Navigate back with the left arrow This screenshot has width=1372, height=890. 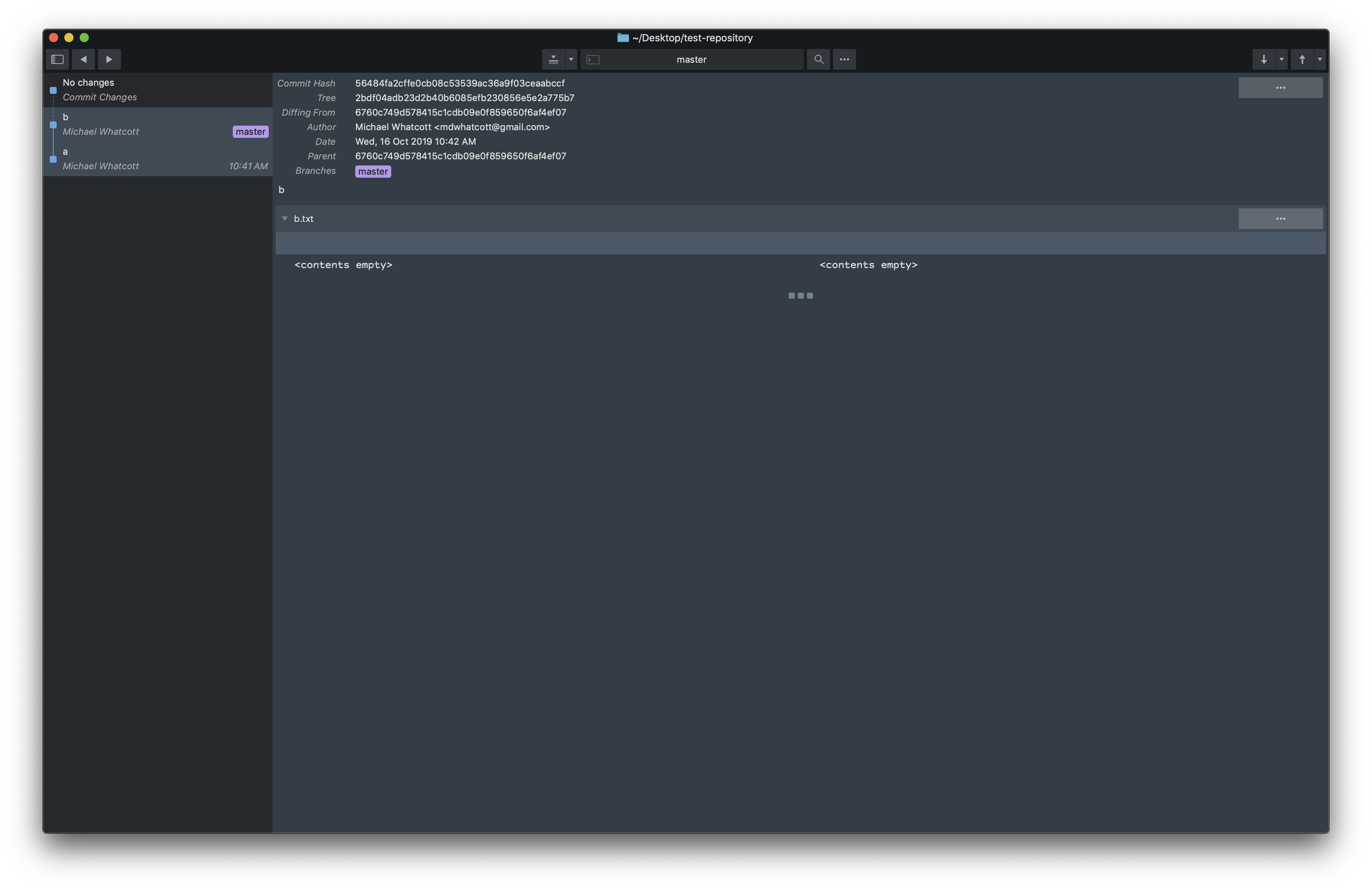coord(83,59)
